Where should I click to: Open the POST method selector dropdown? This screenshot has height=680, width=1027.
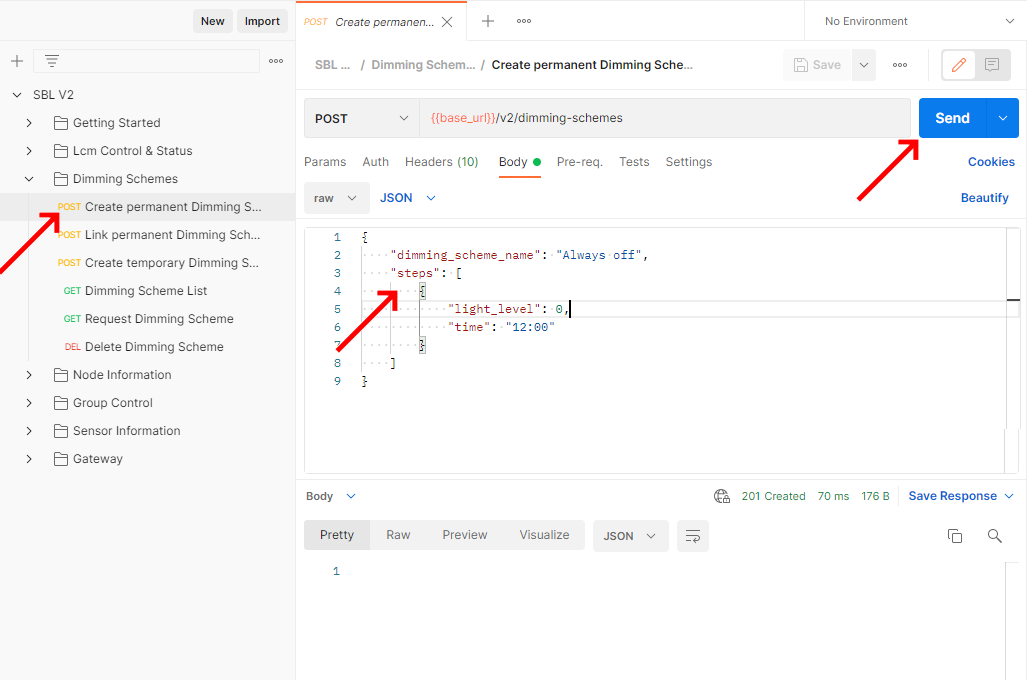coord(360,117)
